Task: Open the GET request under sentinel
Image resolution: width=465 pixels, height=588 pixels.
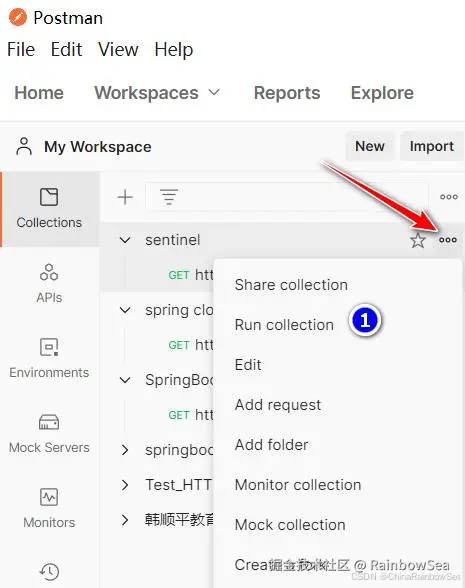Action: click(191, 275)
